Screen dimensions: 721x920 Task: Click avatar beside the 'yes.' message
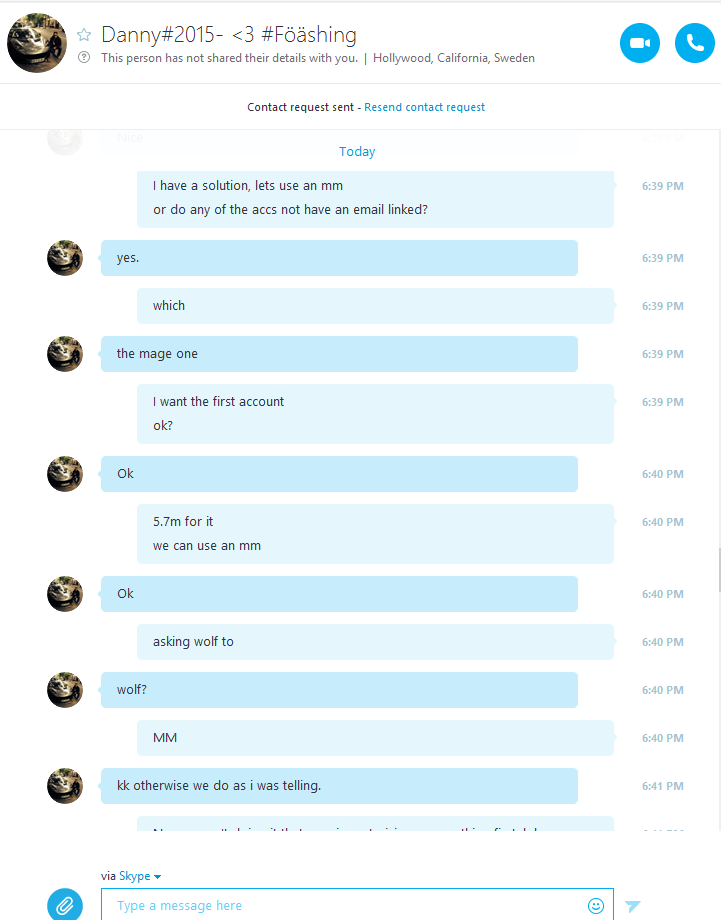[65, 258]
